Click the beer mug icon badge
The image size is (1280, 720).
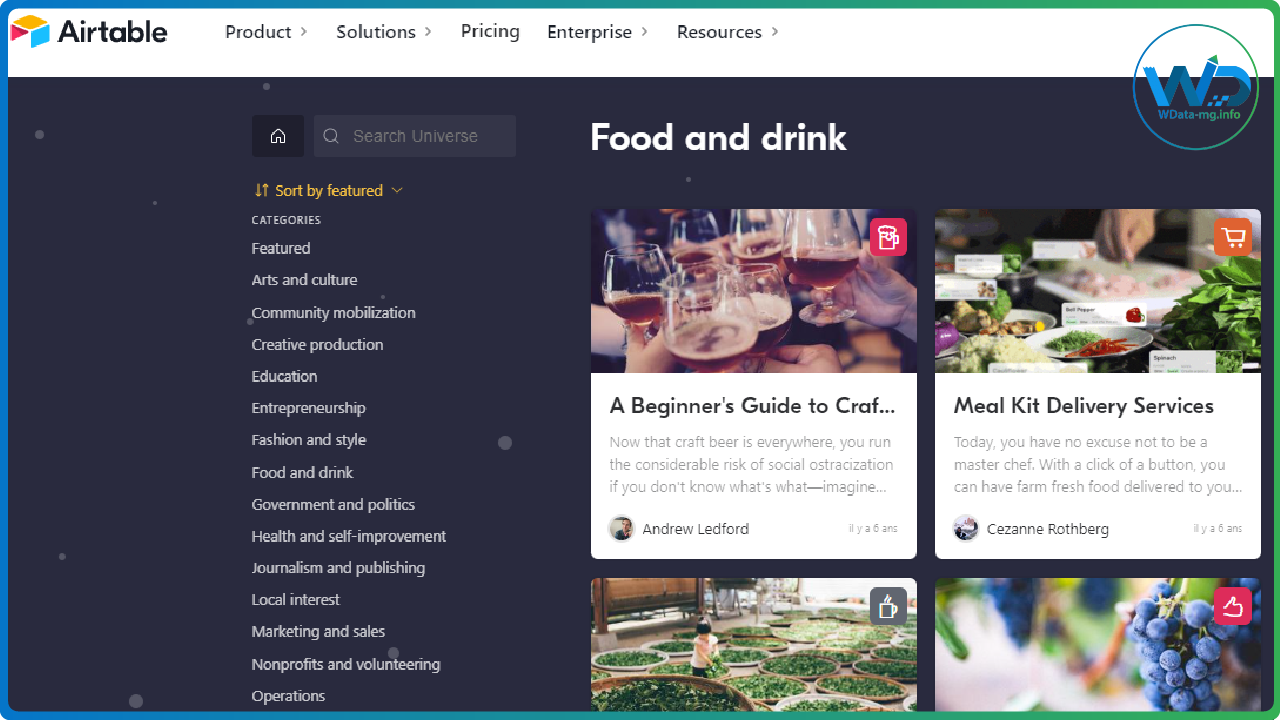(x=888, y=237)
